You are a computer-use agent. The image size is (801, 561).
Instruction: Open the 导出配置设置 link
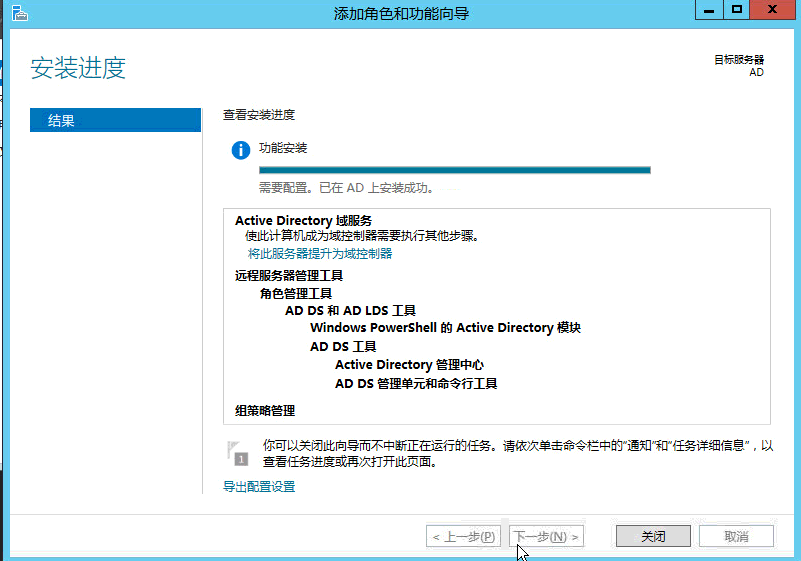(x=259, y=487)
